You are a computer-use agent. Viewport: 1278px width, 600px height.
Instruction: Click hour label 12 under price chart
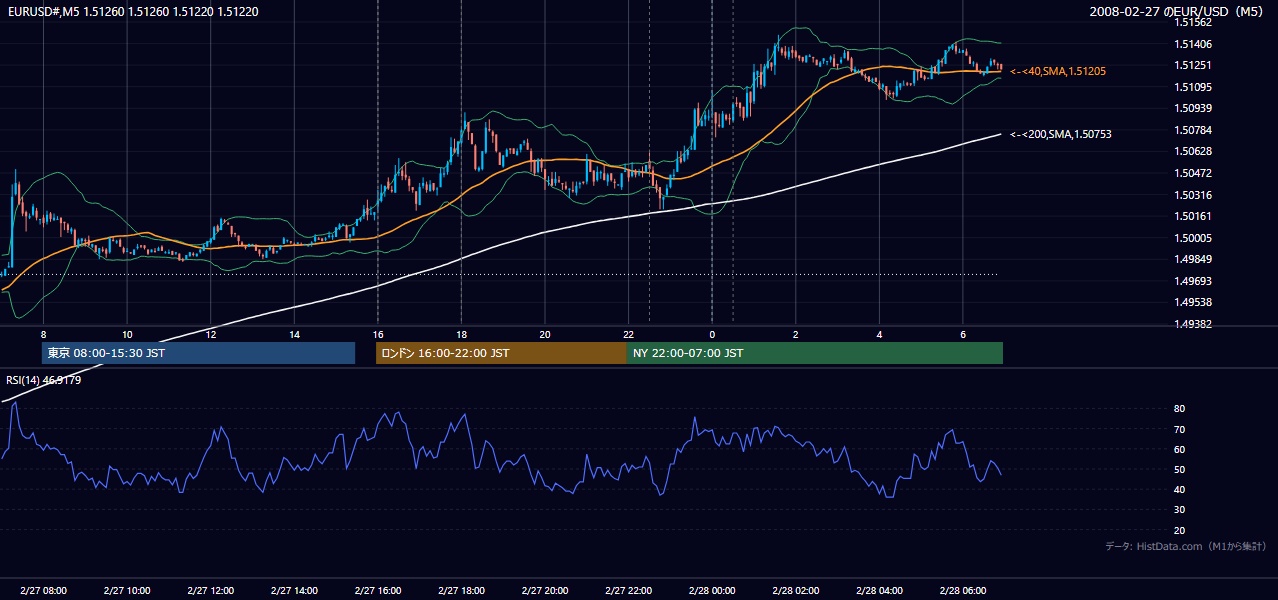coord(211,334)
